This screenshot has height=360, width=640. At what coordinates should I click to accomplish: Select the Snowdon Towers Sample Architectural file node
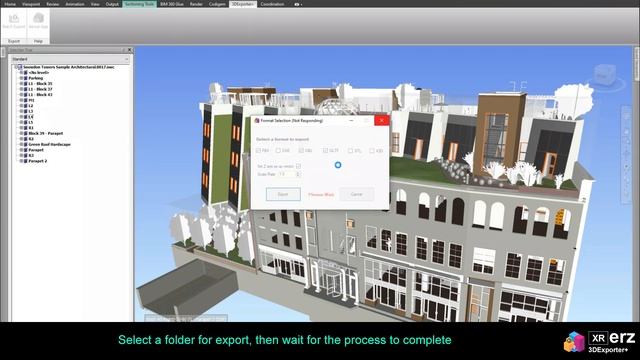pyautogui.click(x=69, y=67)
